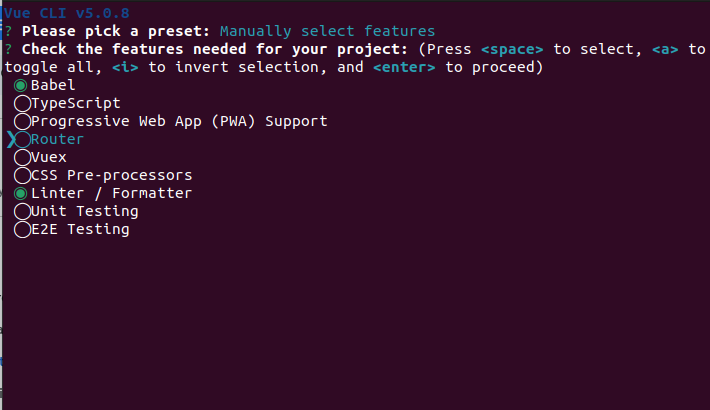Screen dimensions: 710x410
Task: Click the arrow cursor pointing at Router
Action: coord(10,139)
